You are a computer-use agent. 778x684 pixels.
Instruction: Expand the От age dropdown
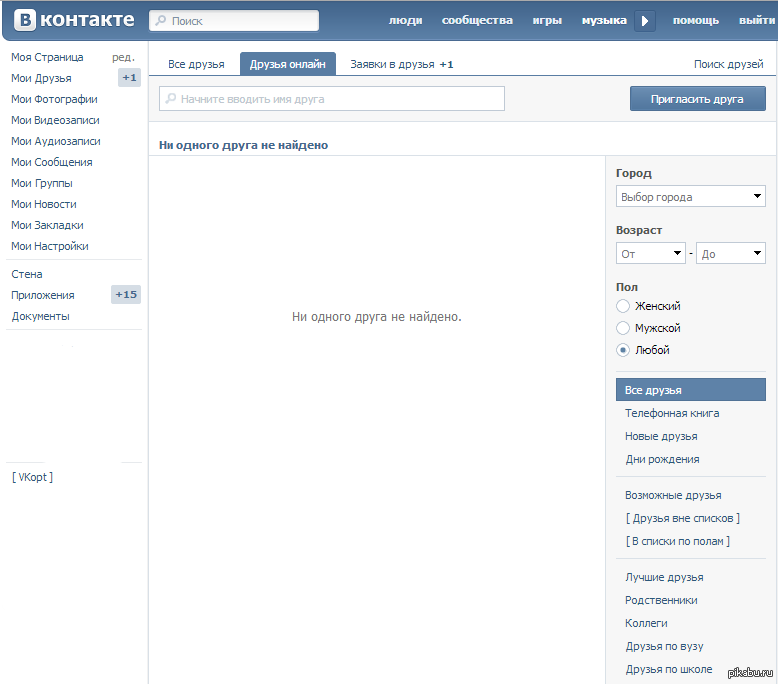pyautogui.click(x=651, y=254)
